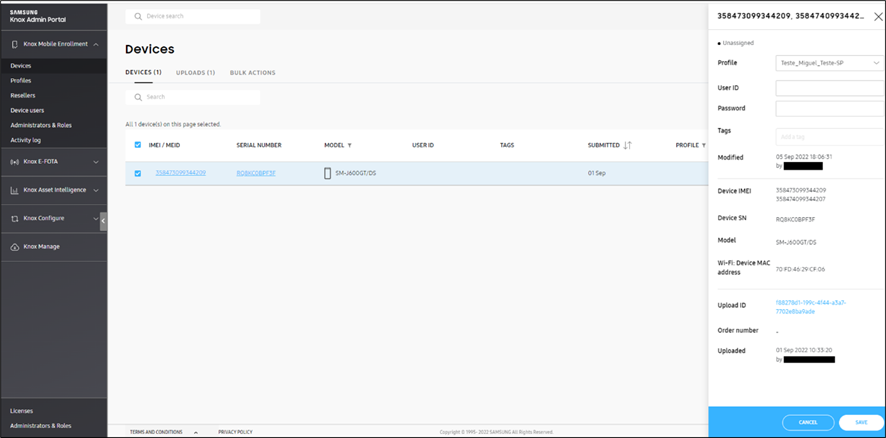Uncheck the checkbox for device 358473099344209
Image resolution: width=886 pixels, height=438 pixels.
pyautogui.click(x=138, y=174)
